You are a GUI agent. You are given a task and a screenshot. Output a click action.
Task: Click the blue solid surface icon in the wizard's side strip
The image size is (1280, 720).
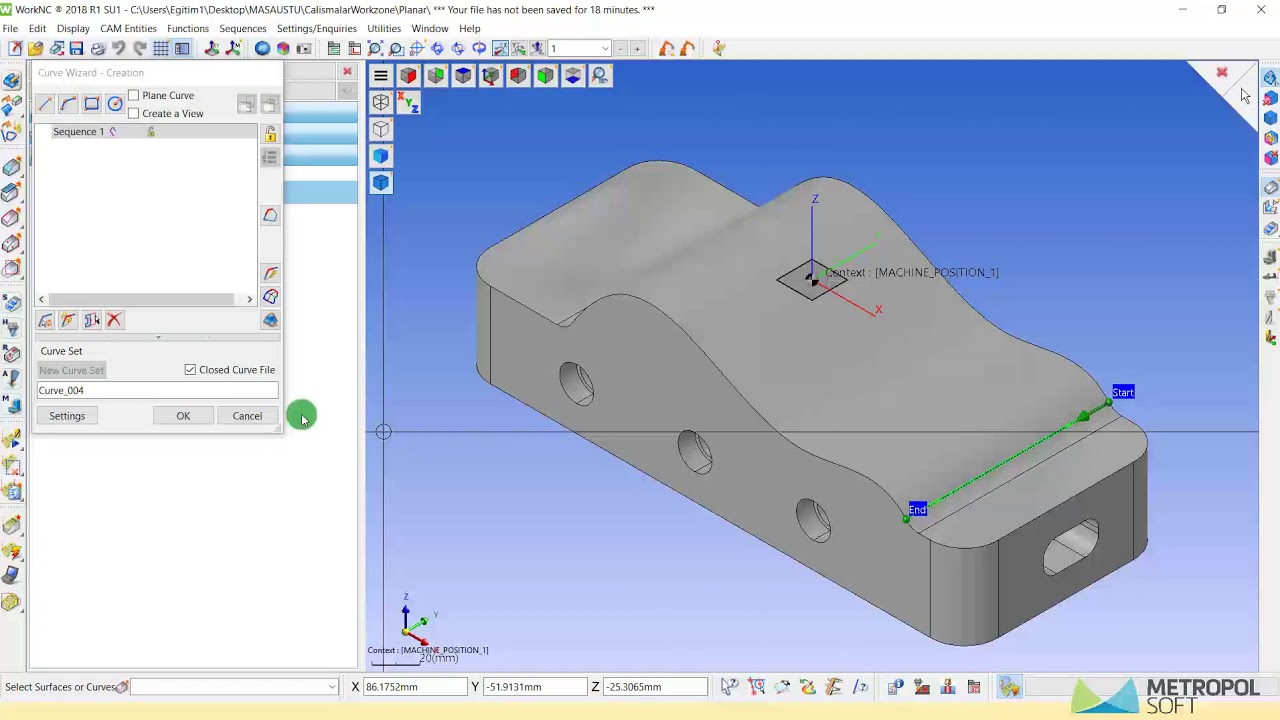point(270,320)
